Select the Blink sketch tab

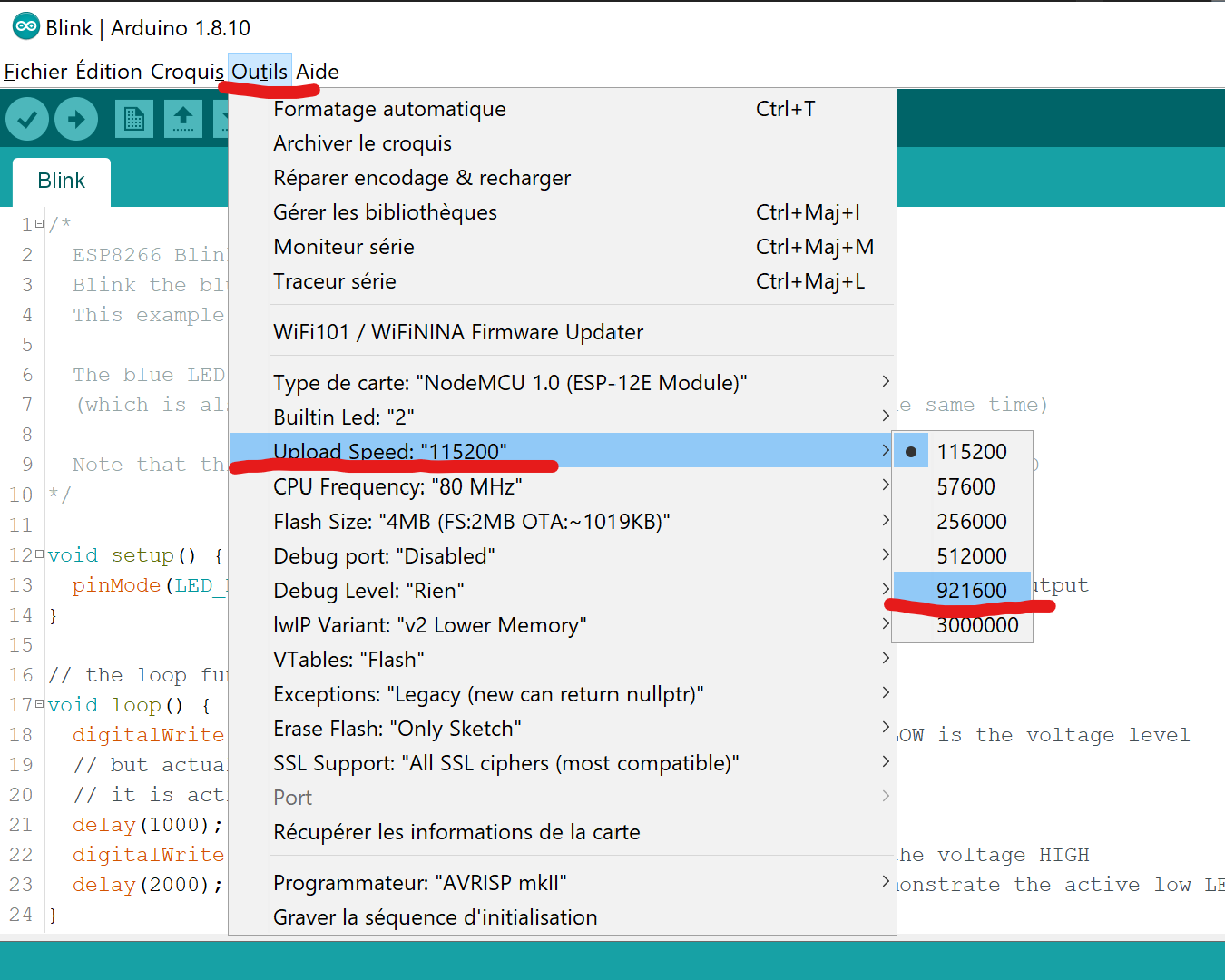62,181
